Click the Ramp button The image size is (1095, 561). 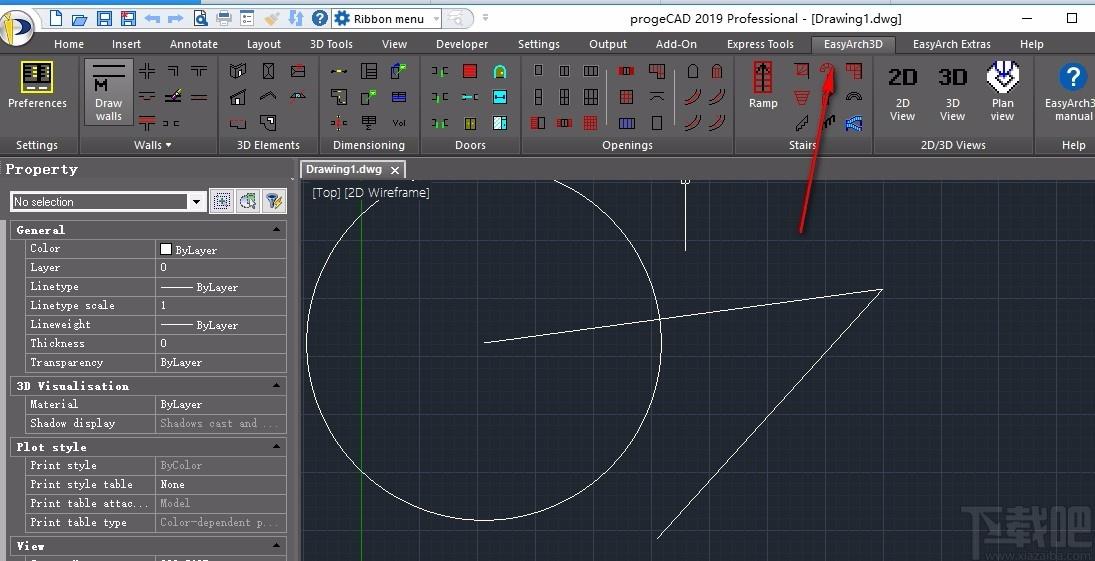click(x=763, y=85)
